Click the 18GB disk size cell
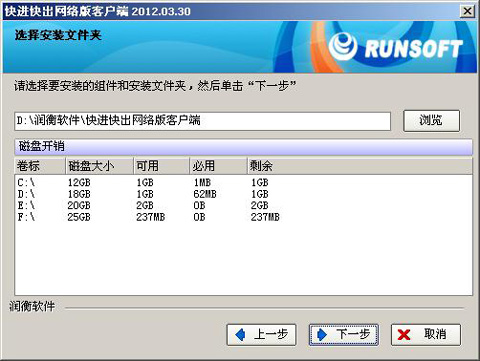 (x=79, y=194)
